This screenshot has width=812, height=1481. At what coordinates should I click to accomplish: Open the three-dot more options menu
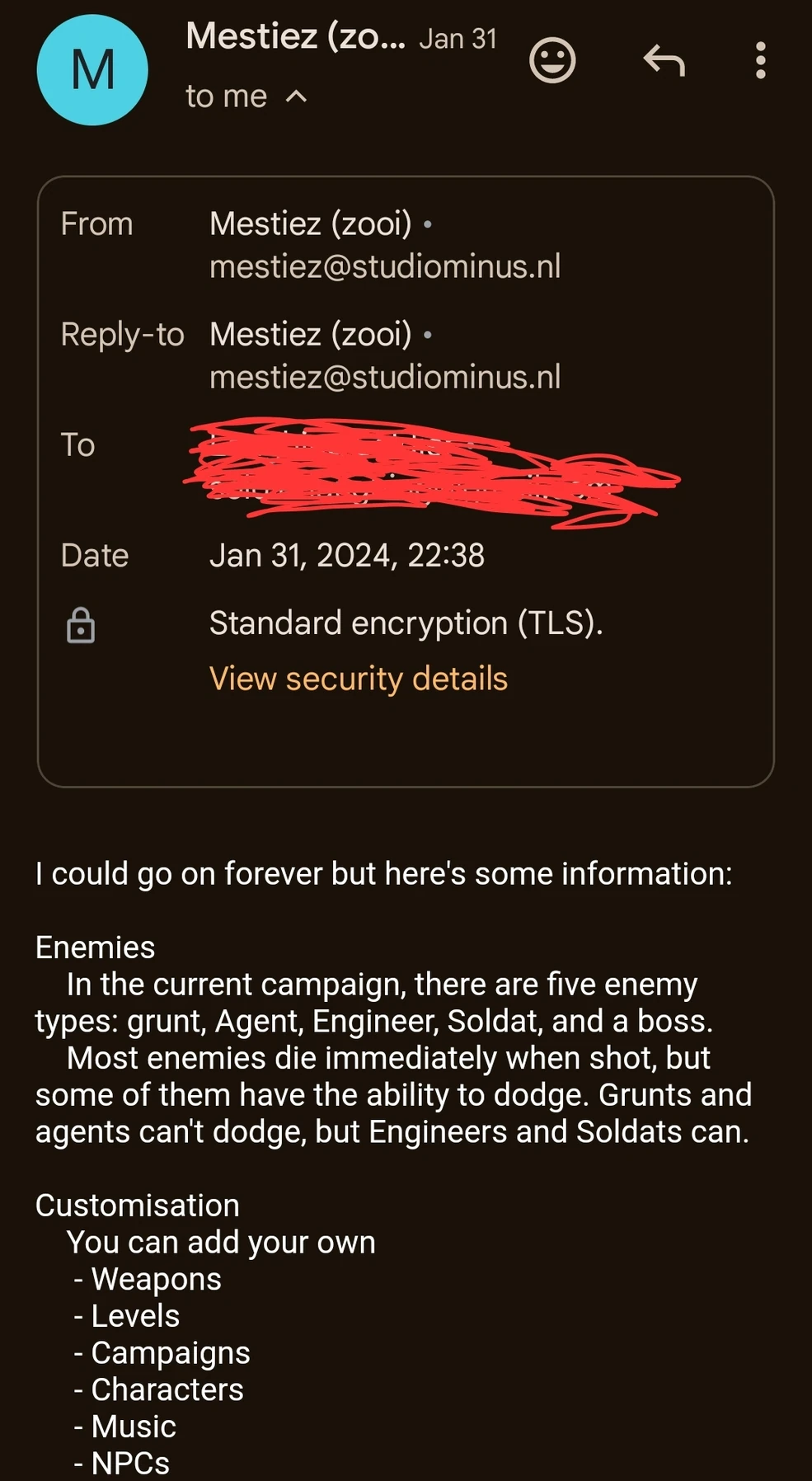click(760, 60)
